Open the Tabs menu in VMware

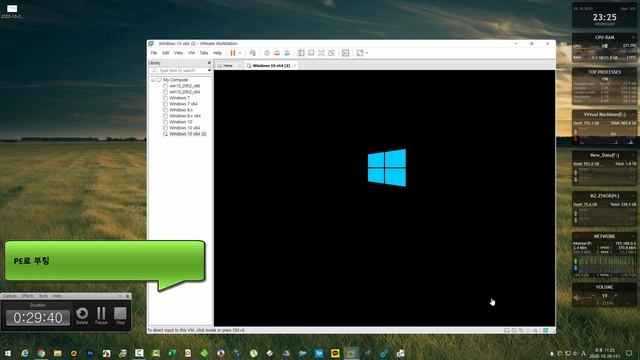click(204, 53)
